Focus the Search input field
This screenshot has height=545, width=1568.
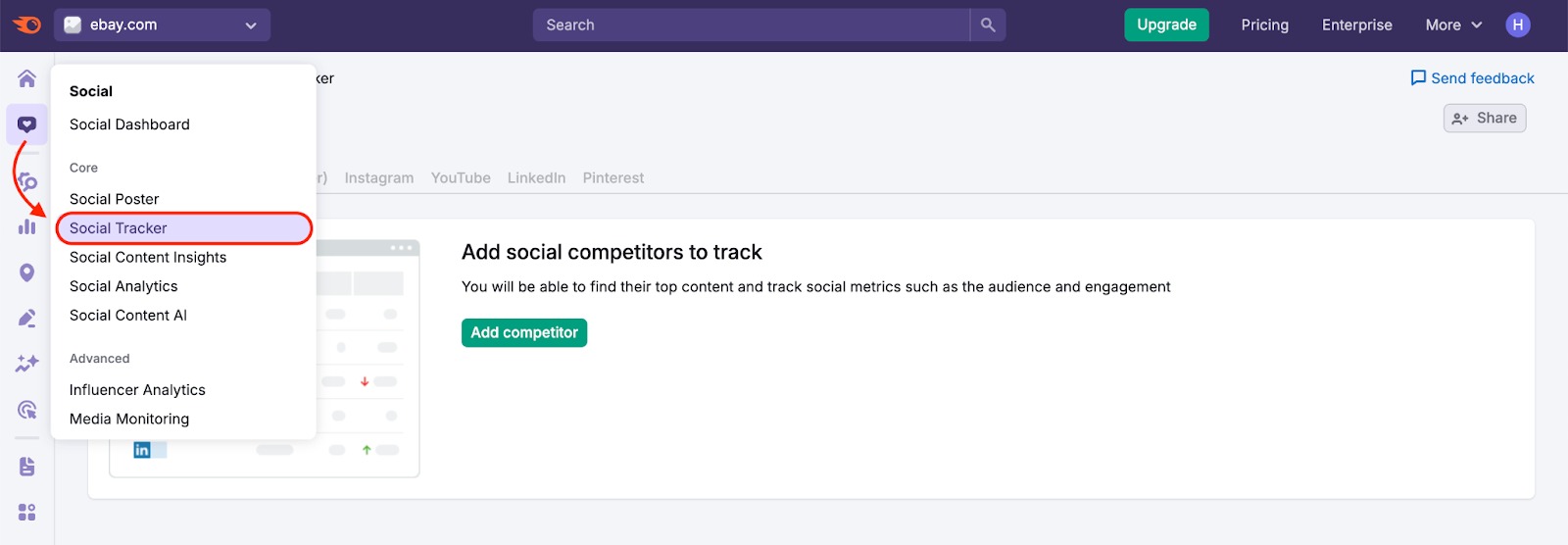pos(751,25)
